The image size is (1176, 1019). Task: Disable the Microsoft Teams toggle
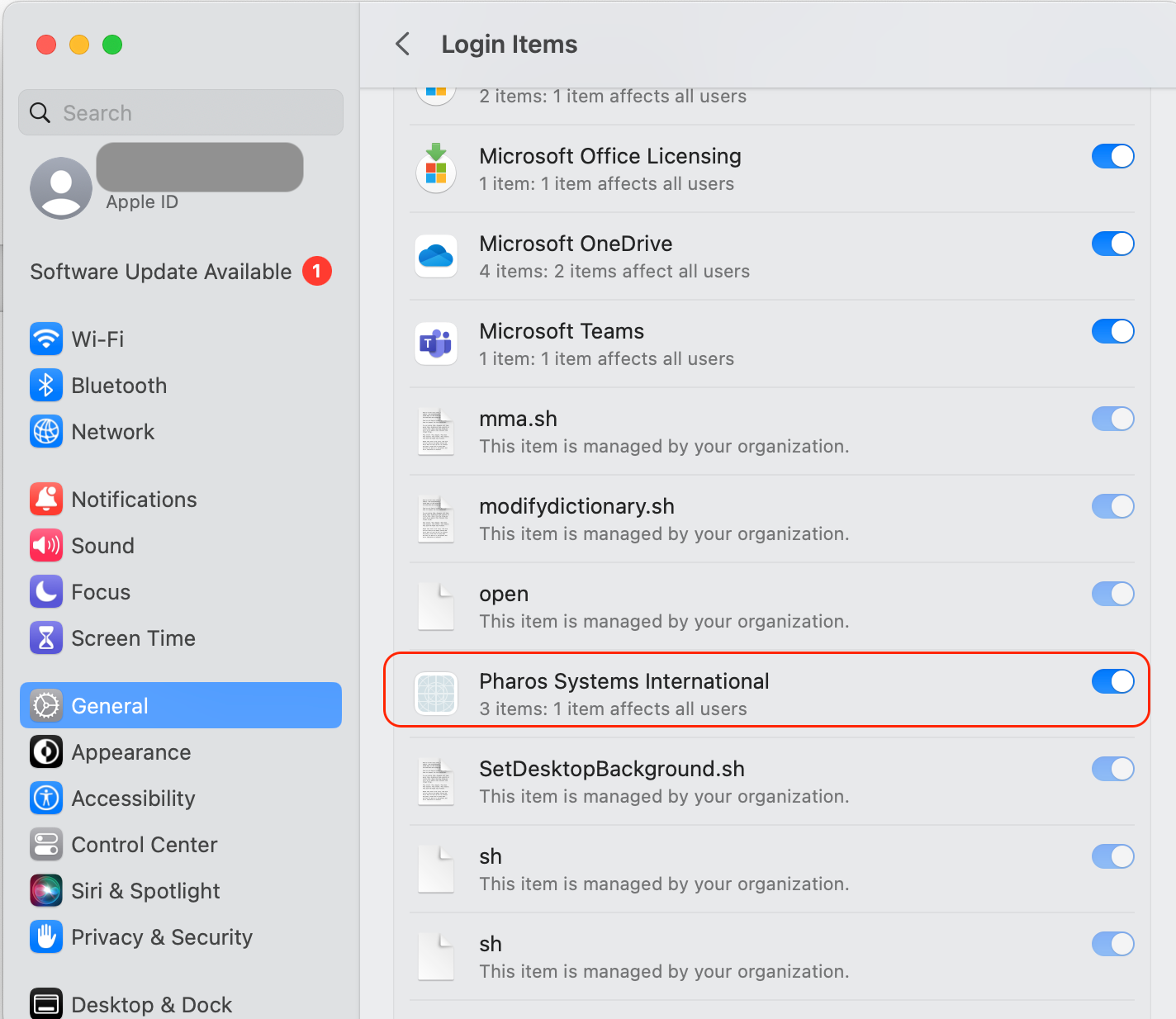point(1113,331)
